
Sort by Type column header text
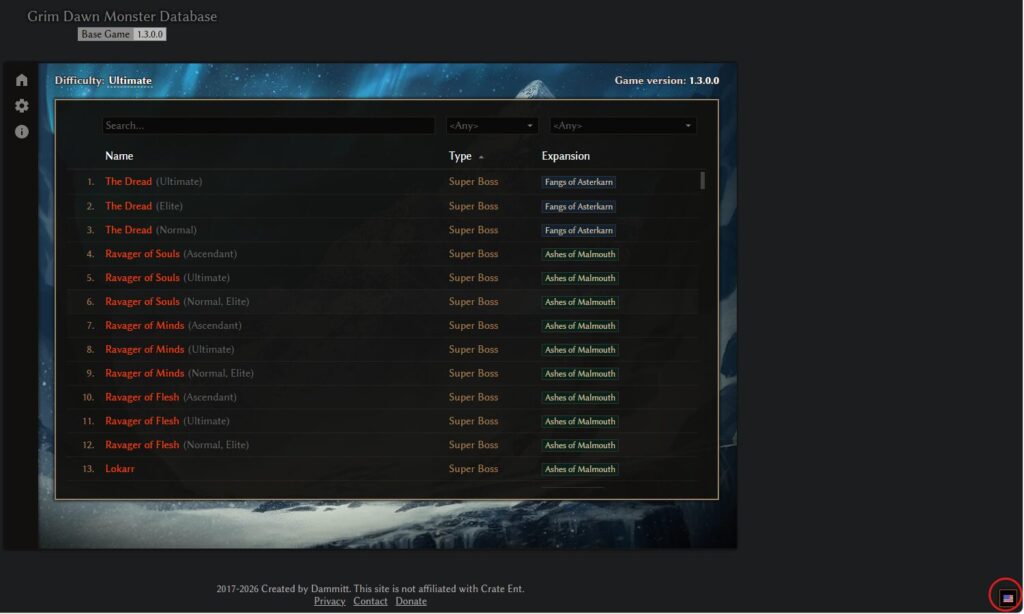coord(460,156)
